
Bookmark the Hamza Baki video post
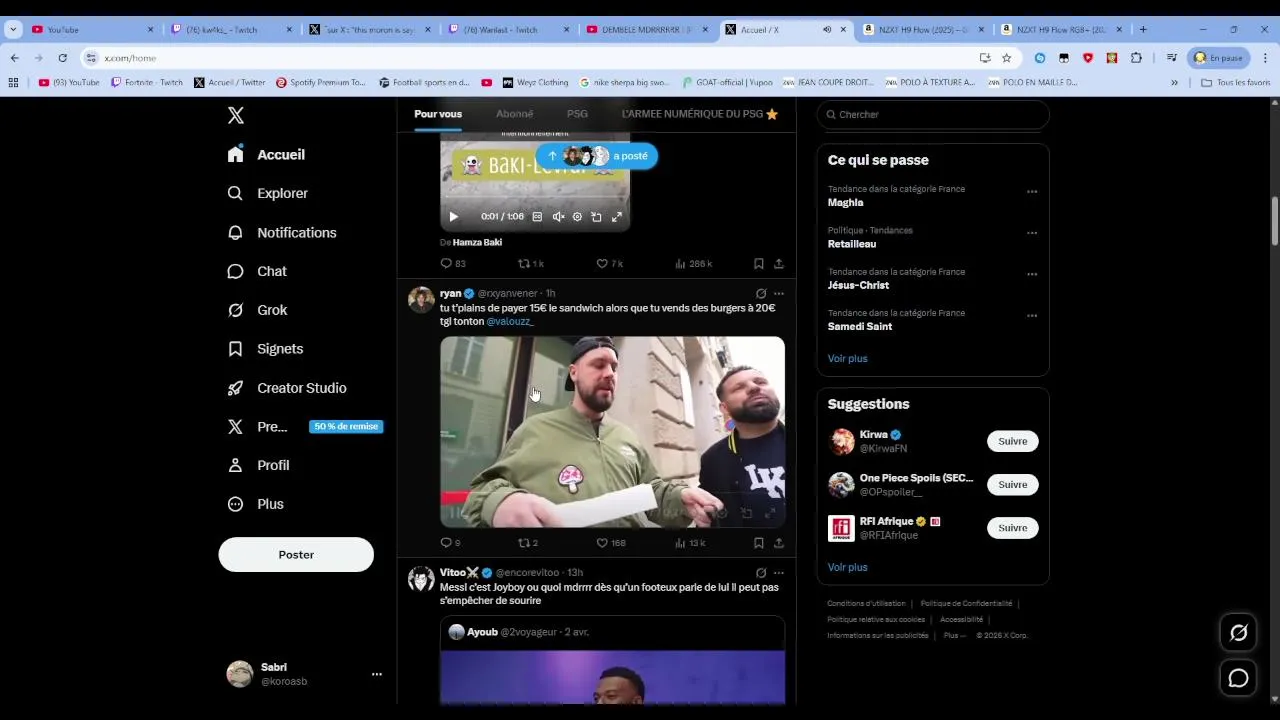click(x=759, y=264)
